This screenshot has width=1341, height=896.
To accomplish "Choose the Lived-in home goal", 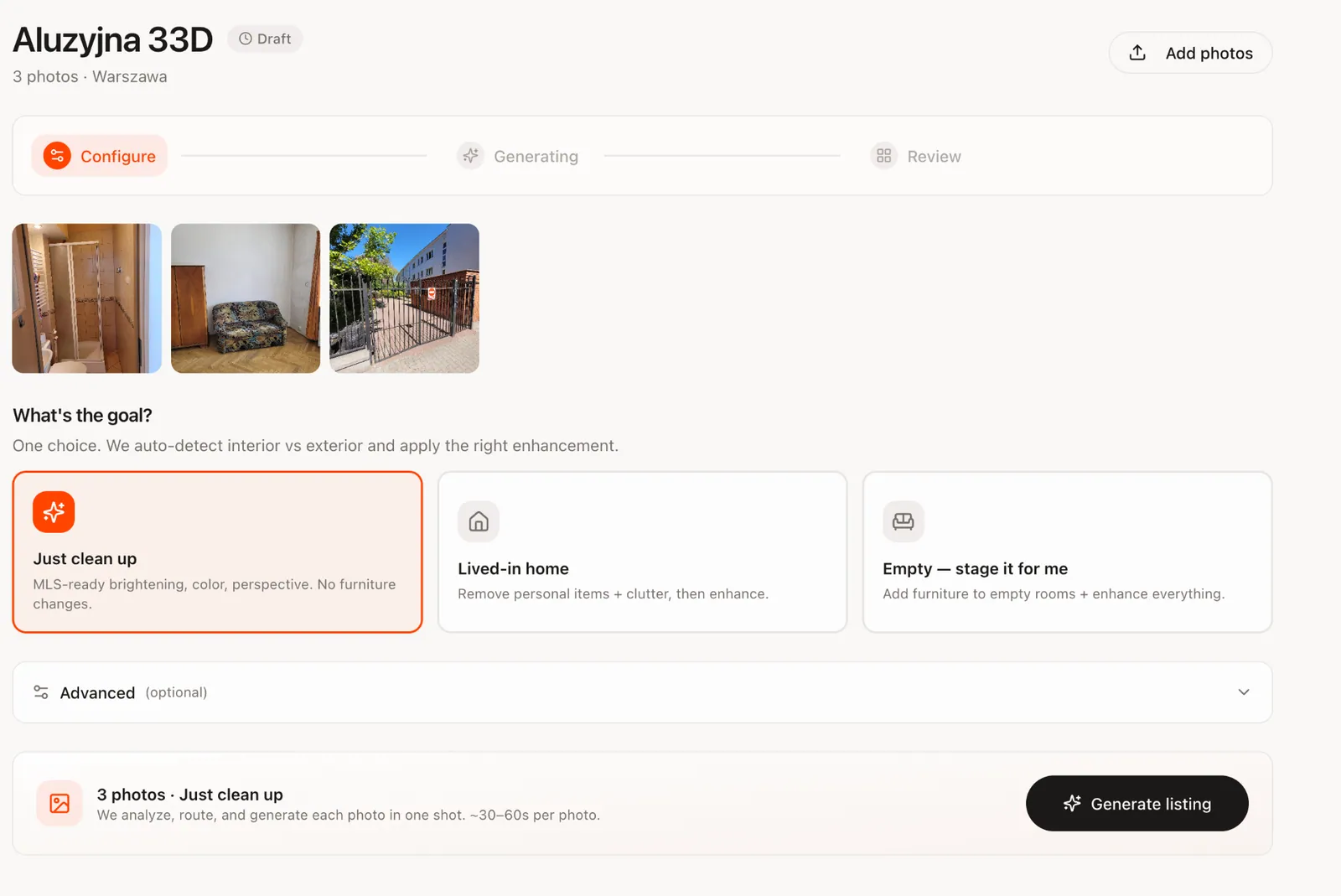I will click(642, 552).
